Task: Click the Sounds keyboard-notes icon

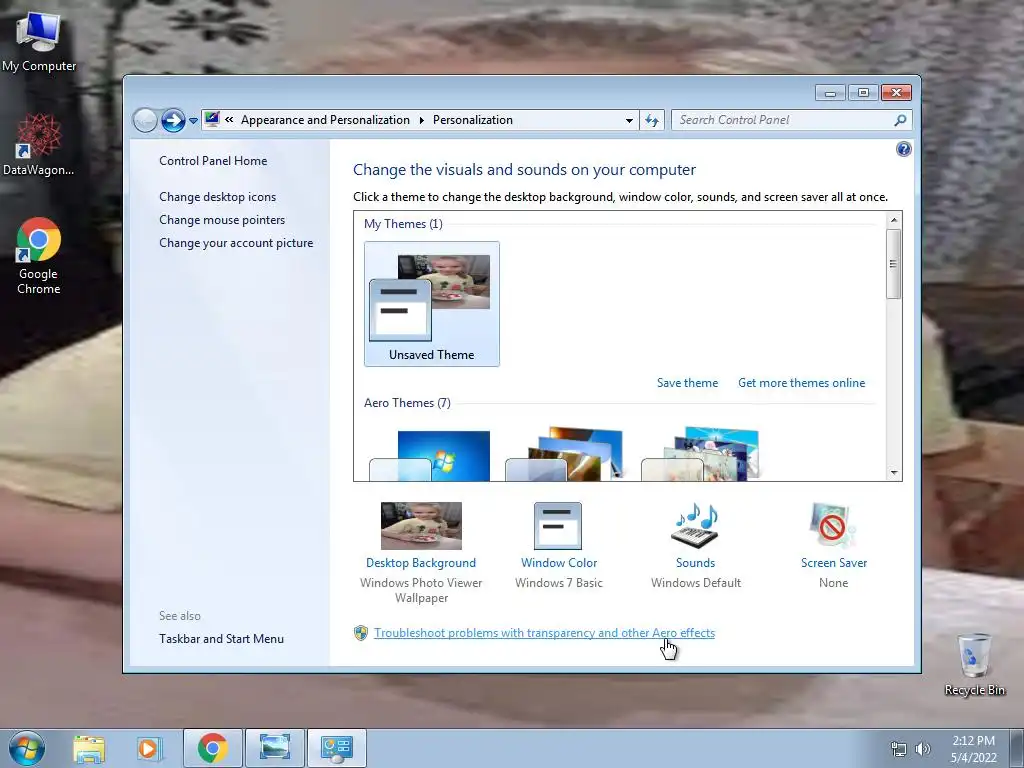Action: pos(695,526)
